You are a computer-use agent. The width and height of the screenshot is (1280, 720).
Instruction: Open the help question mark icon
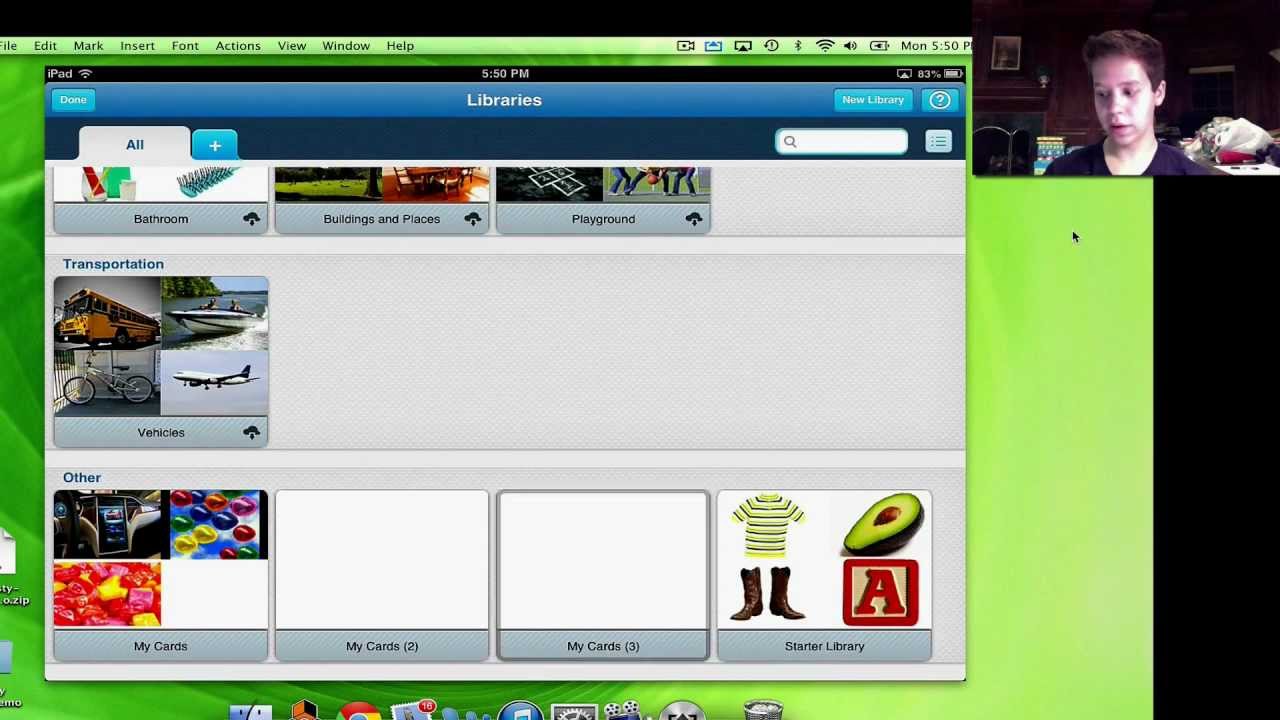[x=939, y=100]
